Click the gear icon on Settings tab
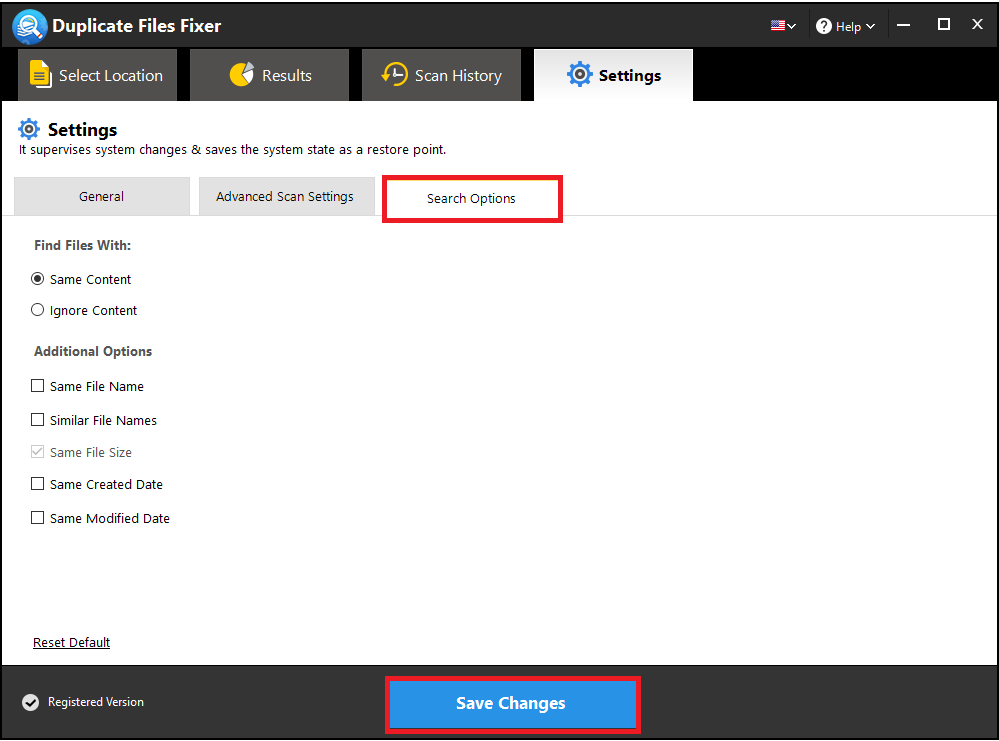999x741 pixels. click(579, 75)
